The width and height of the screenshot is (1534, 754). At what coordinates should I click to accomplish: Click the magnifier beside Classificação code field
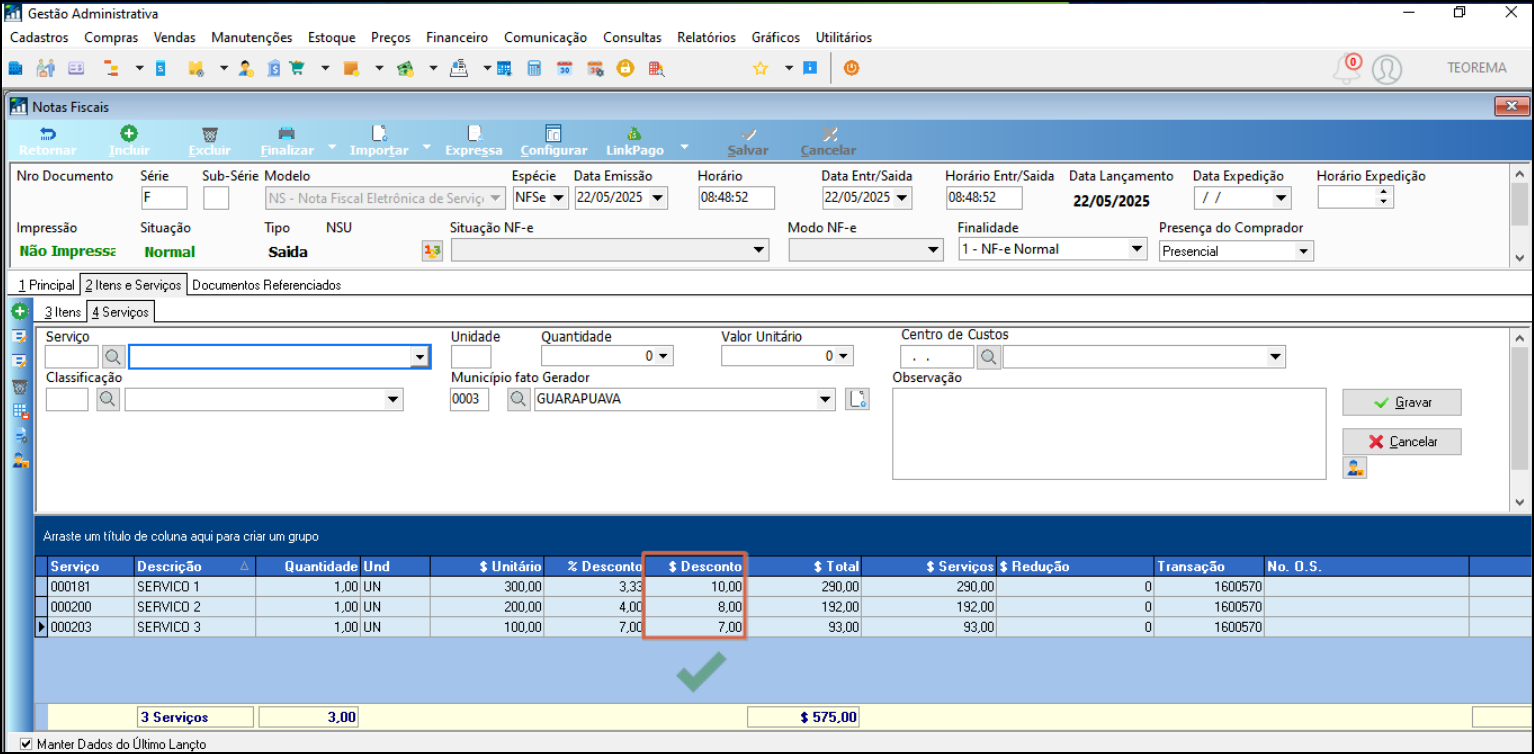tap(108, 400)
